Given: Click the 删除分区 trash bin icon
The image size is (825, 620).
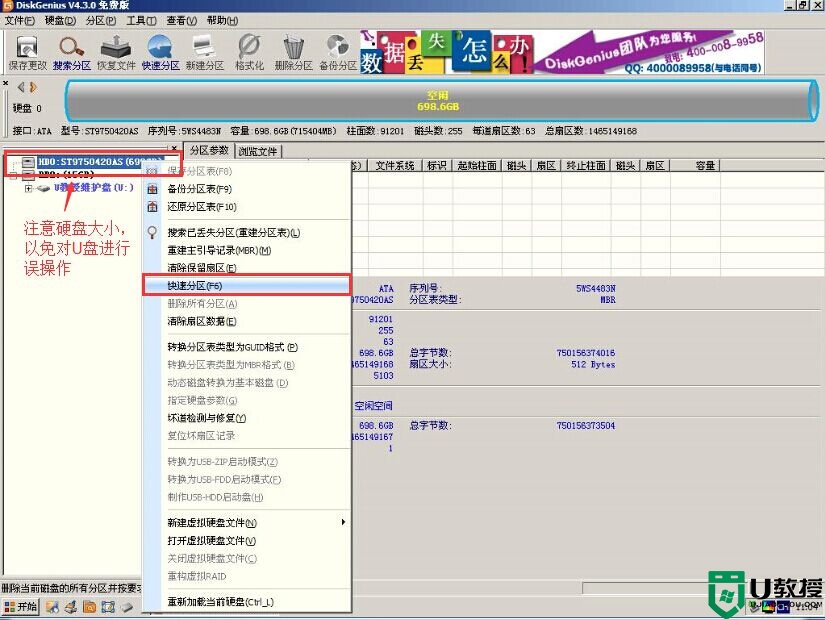Looking at the screenshot, I should point(293,51).
